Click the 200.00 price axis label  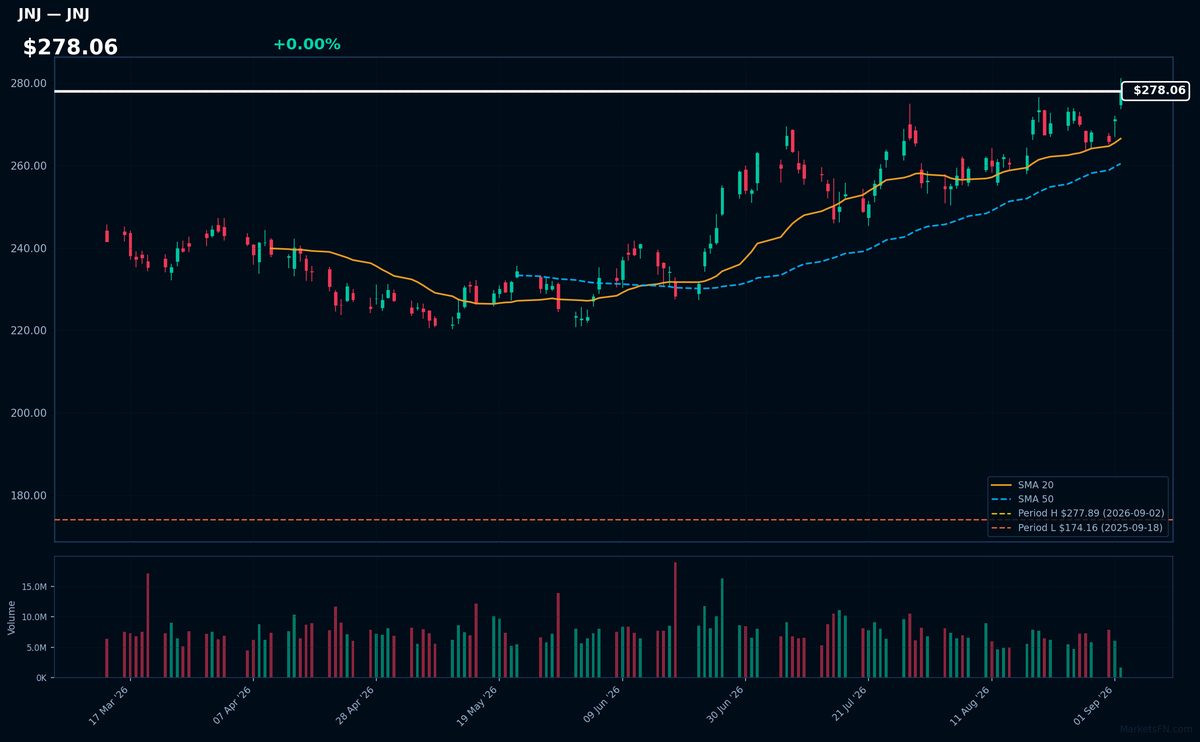29,413
